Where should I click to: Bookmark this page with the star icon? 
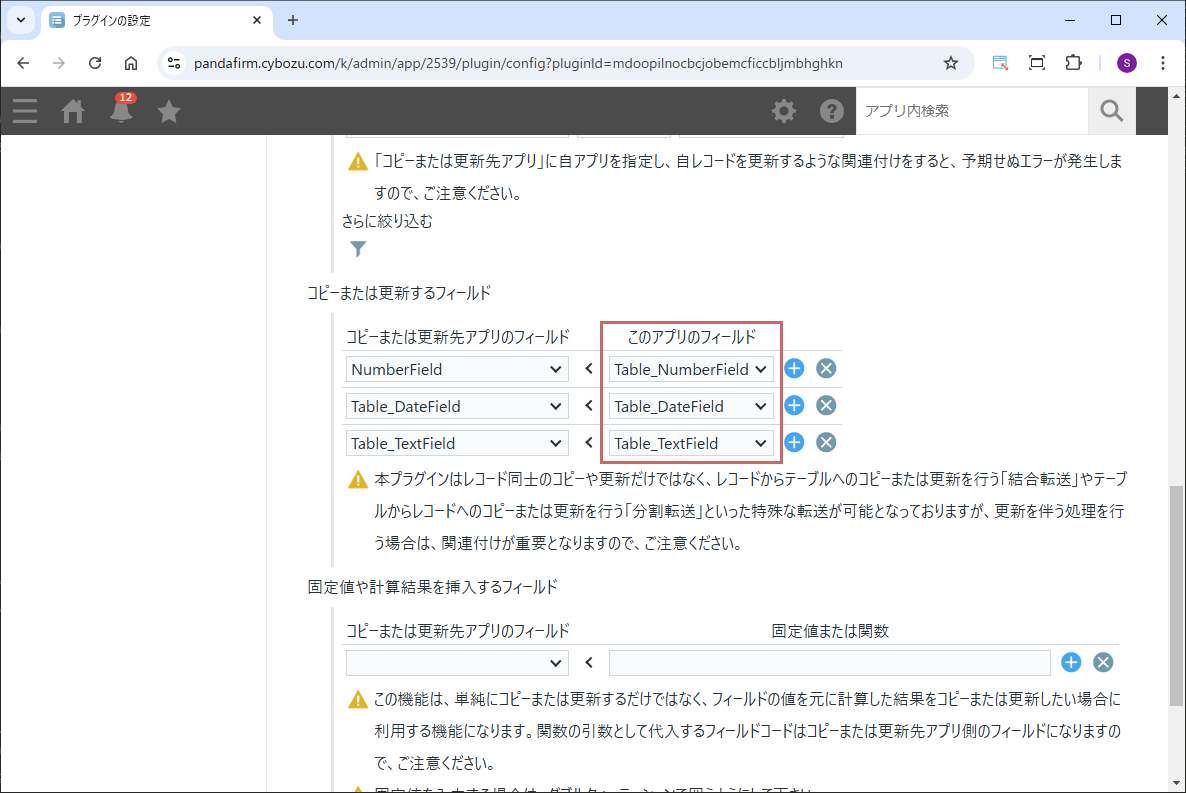pyautogui.click(x=951, y=63)
